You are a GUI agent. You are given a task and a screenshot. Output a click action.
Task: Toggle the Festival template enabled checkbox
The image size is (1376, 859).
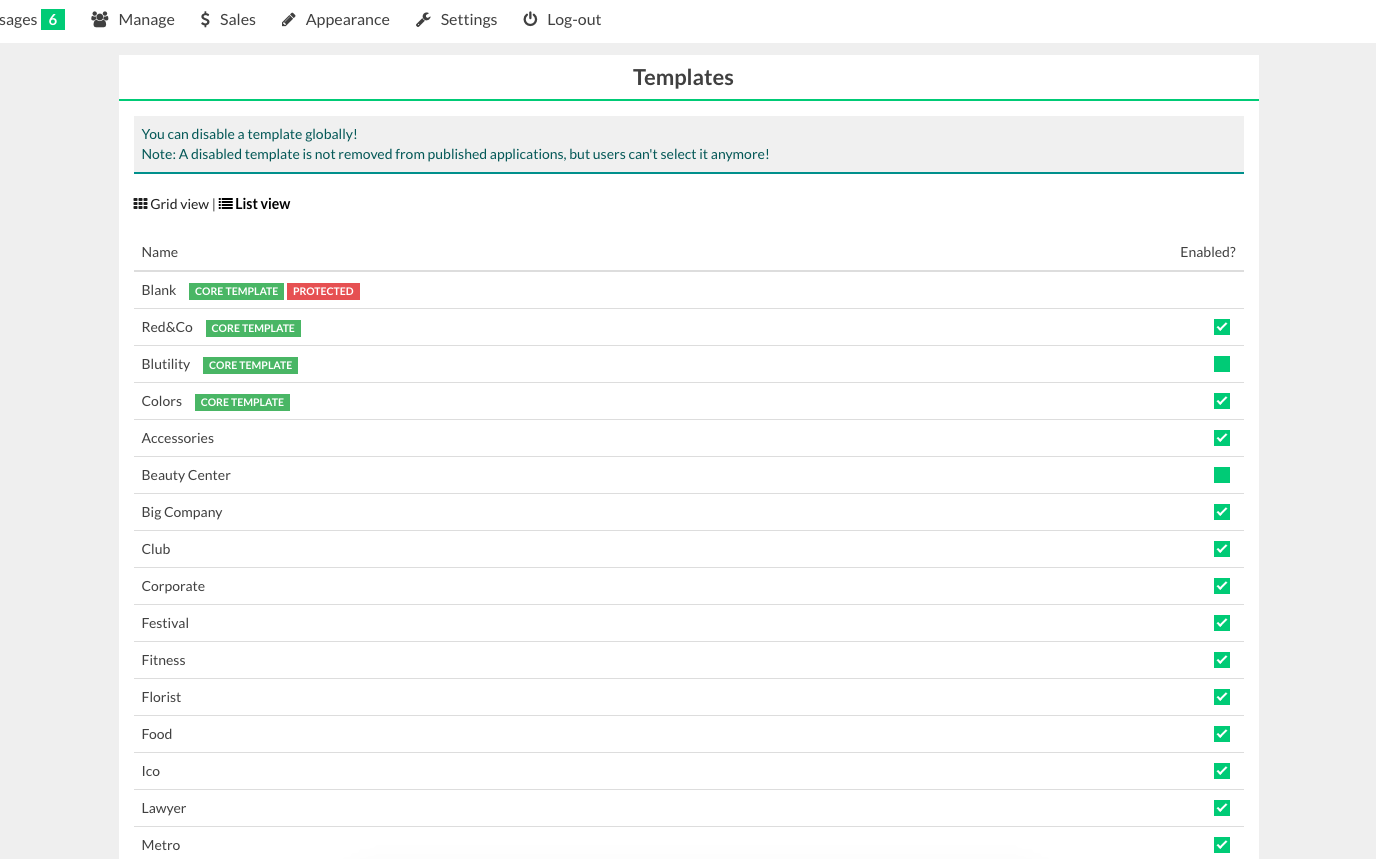1221,623
